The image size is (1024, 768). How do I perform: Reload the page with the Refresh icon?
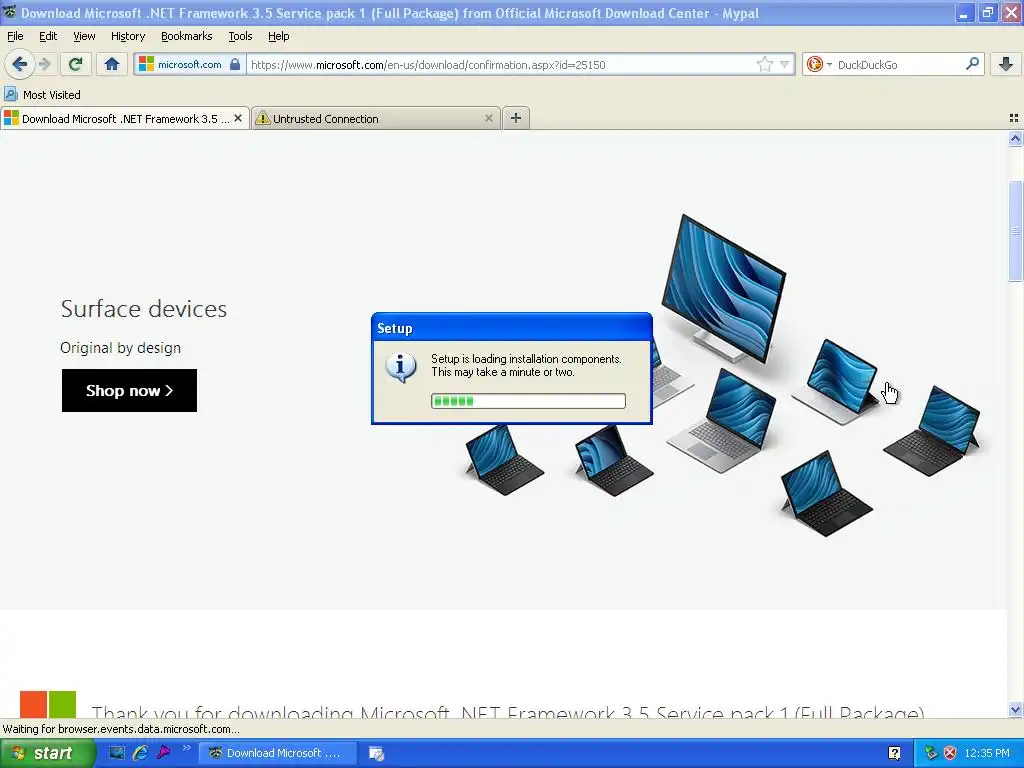pos(75,64)
